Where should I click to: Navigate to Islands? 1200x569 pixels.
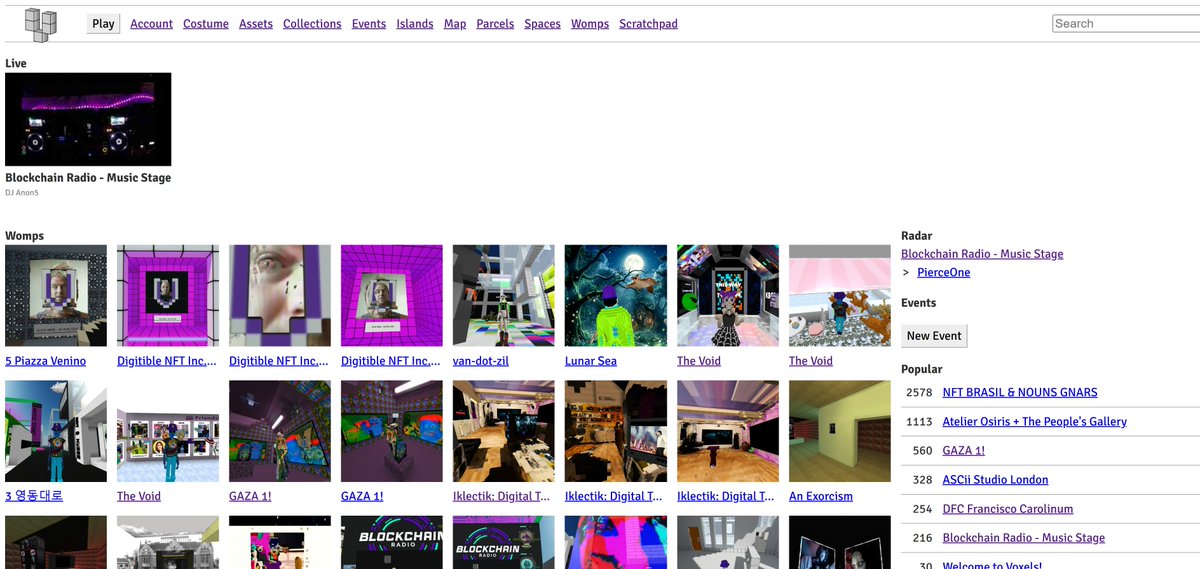[415, 24]
